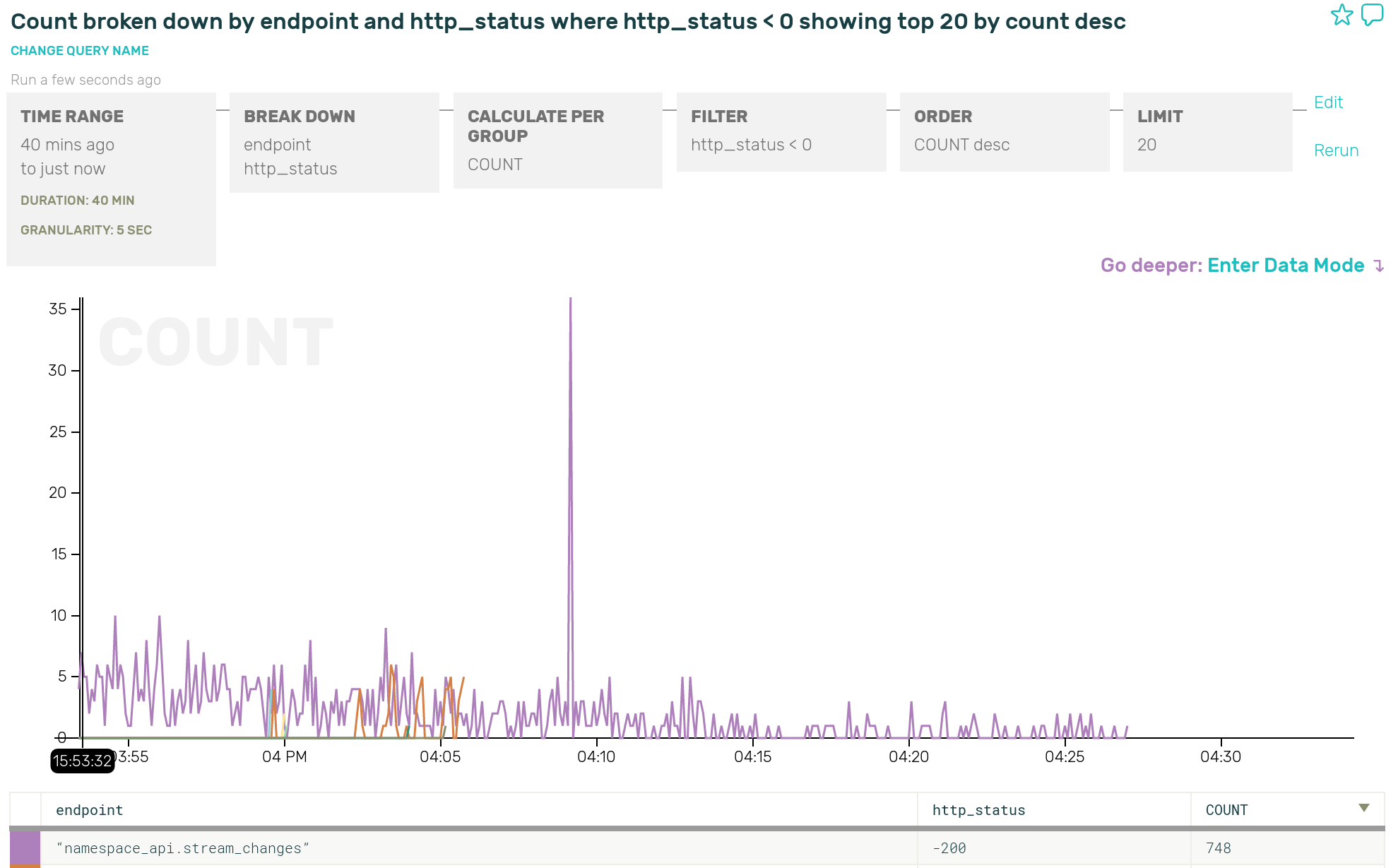Open the Order COUNT desc box
This screenshot has width=1398, height=868.
click(x=1004, y=131)
